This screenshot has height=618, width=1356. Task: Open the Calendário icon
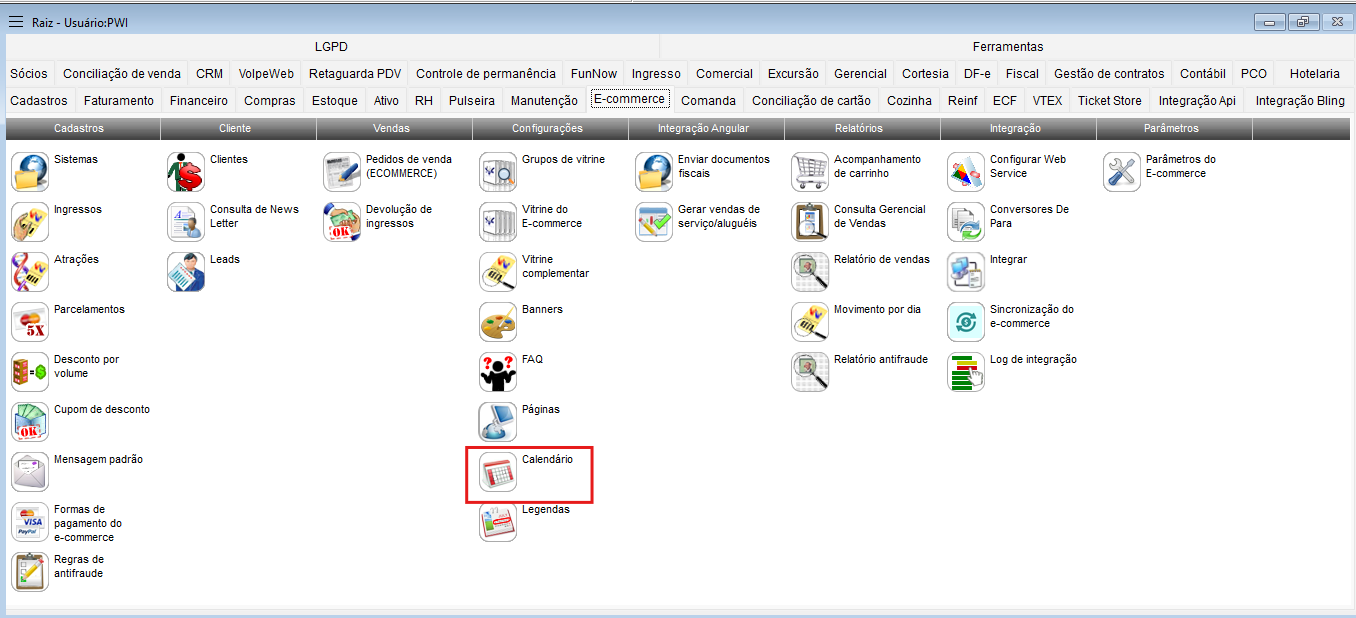tap(498, 472)
